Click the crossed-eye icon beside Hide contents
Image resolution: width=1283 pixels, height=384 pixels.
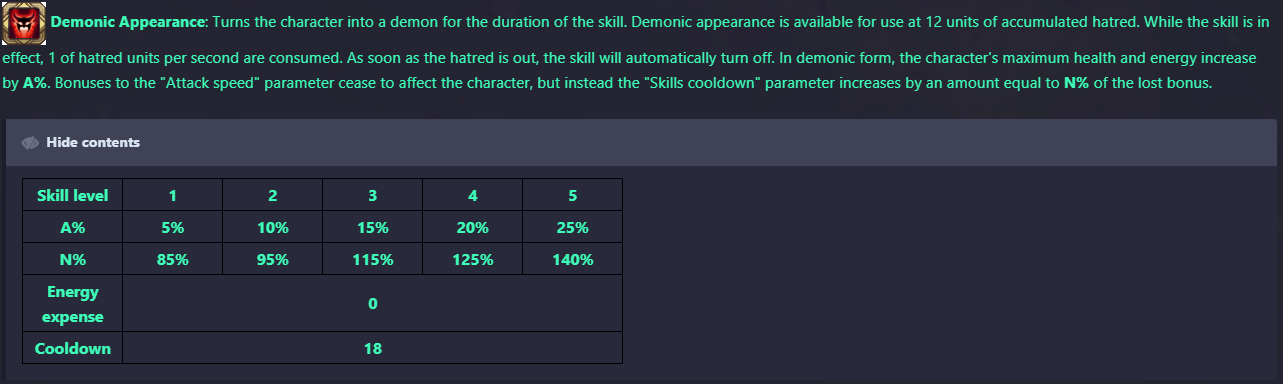[30, 143]
